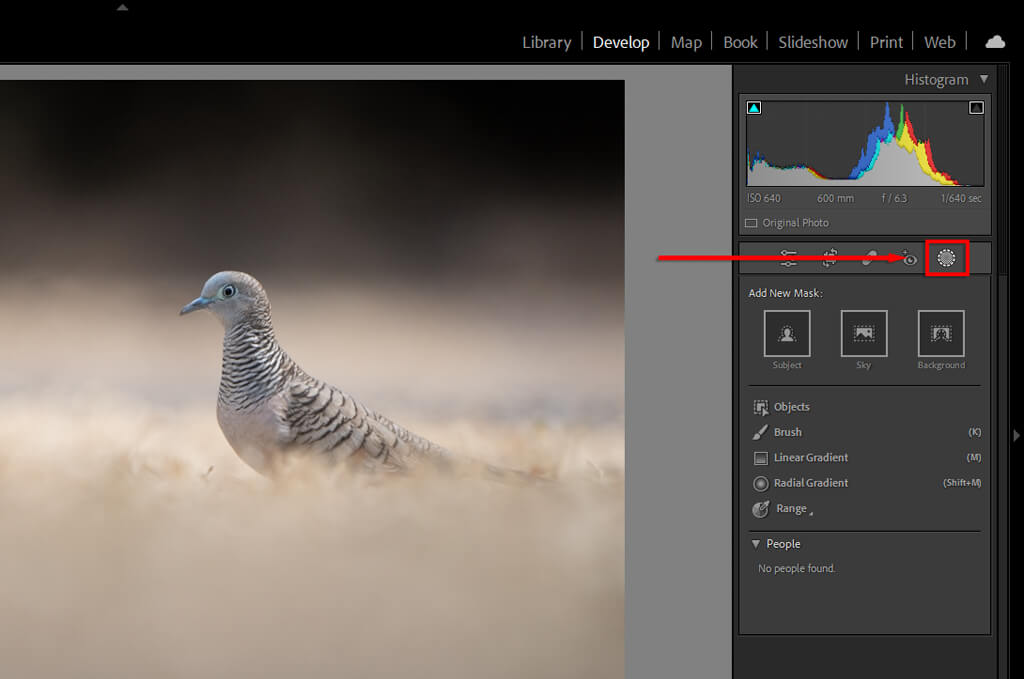Create a Select Sky mask
The image size is (1024, 679).
click(x=864, y=334)
